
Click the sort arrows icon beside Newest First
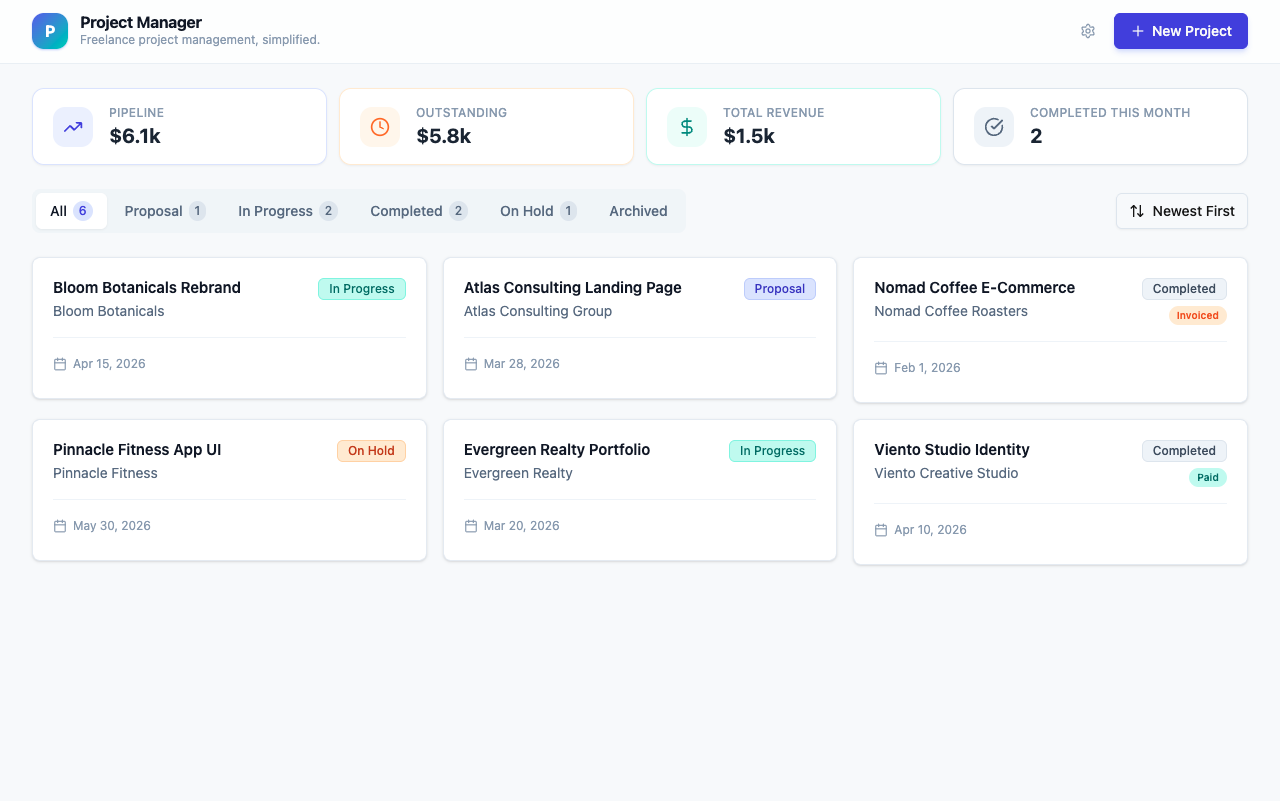pyautogui.click(x=1137, y=211)
